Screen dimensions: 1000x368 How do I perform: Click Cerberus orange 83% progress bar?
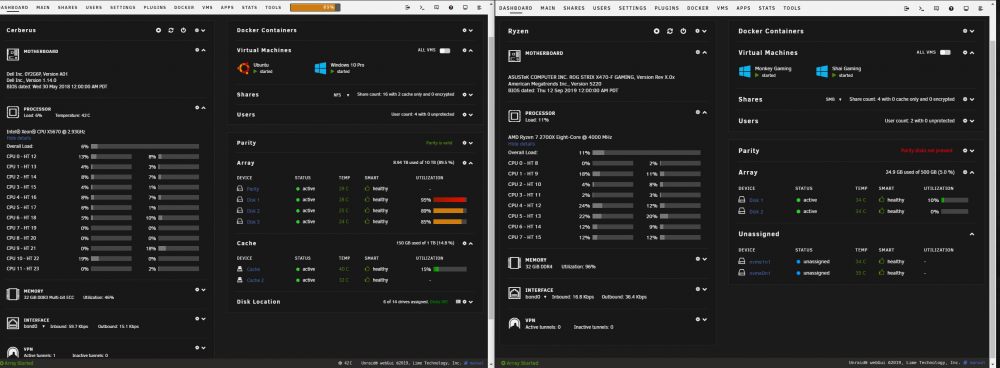[x=314, y=8]
